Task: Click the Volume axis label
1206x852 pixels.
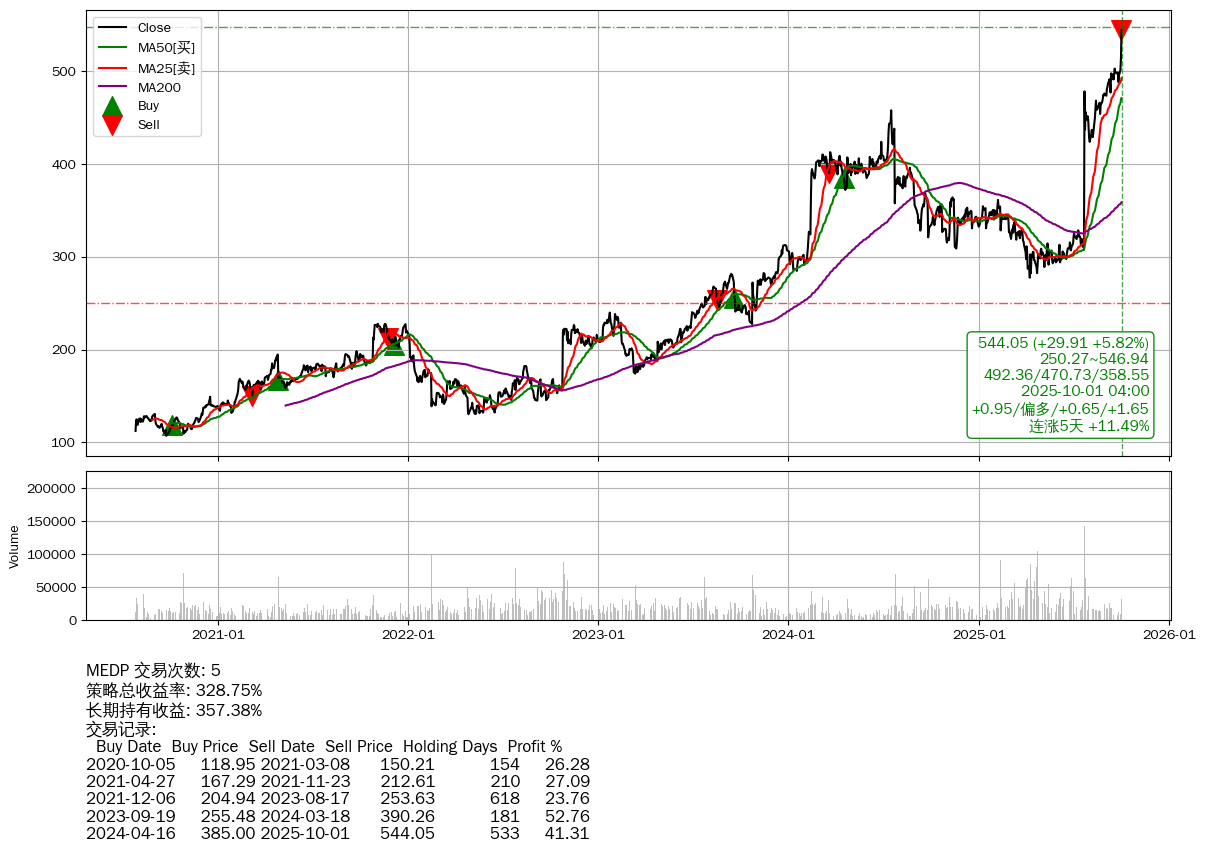Action: [x=14, y=547]
